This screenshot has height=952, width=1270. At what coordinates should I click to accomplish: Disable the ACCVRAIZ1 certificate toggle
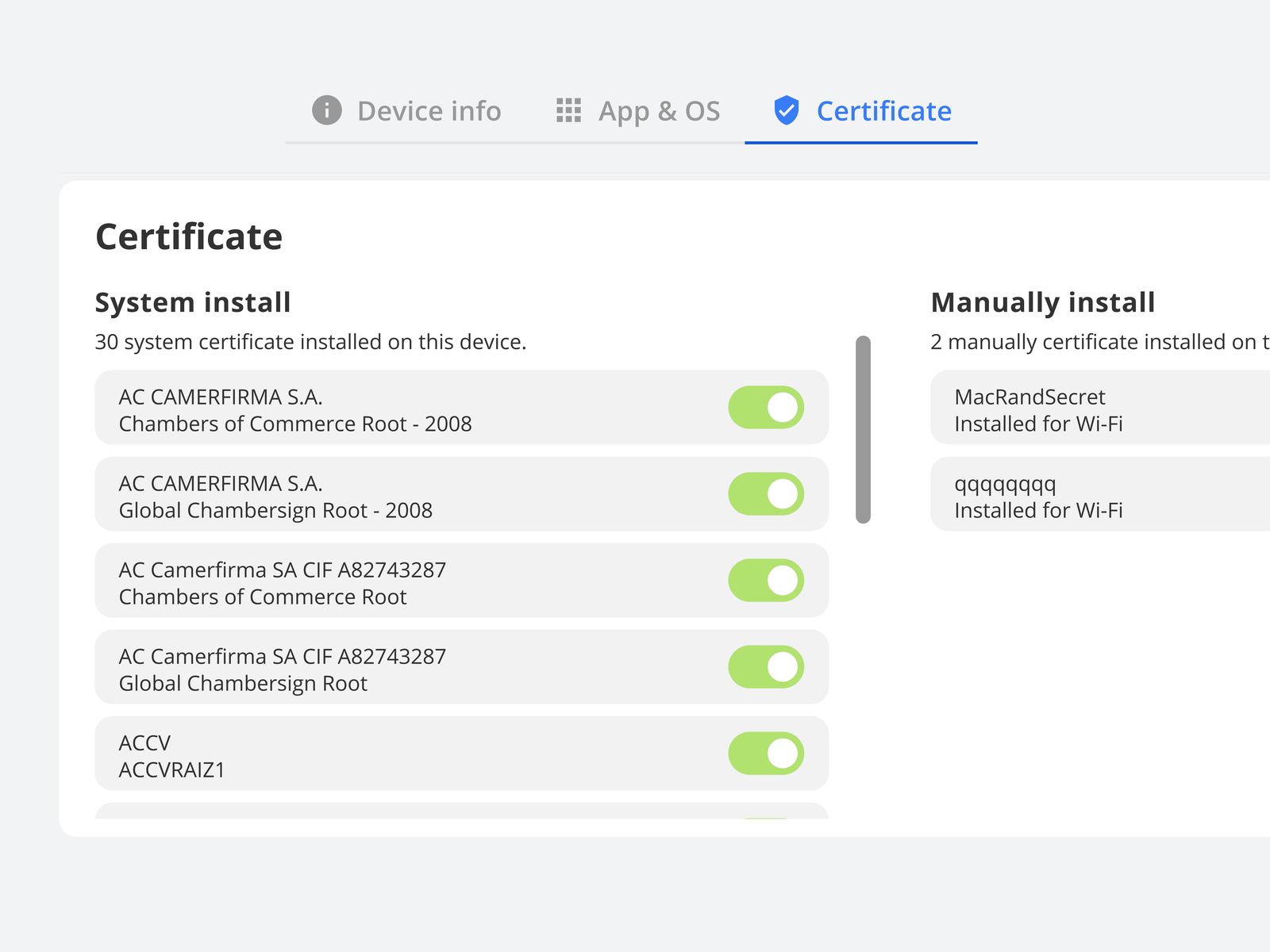[x=766, y=754]
